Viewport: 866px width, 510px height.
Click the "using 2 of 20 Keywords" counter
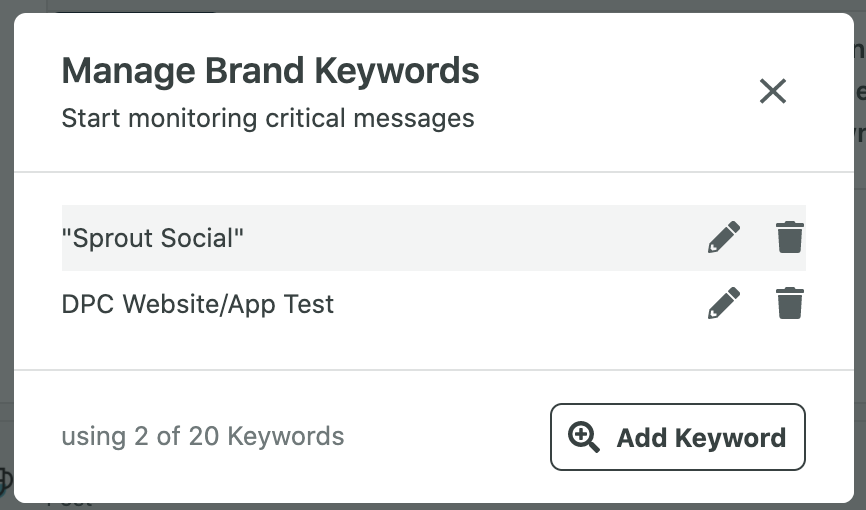coord(203,437)
